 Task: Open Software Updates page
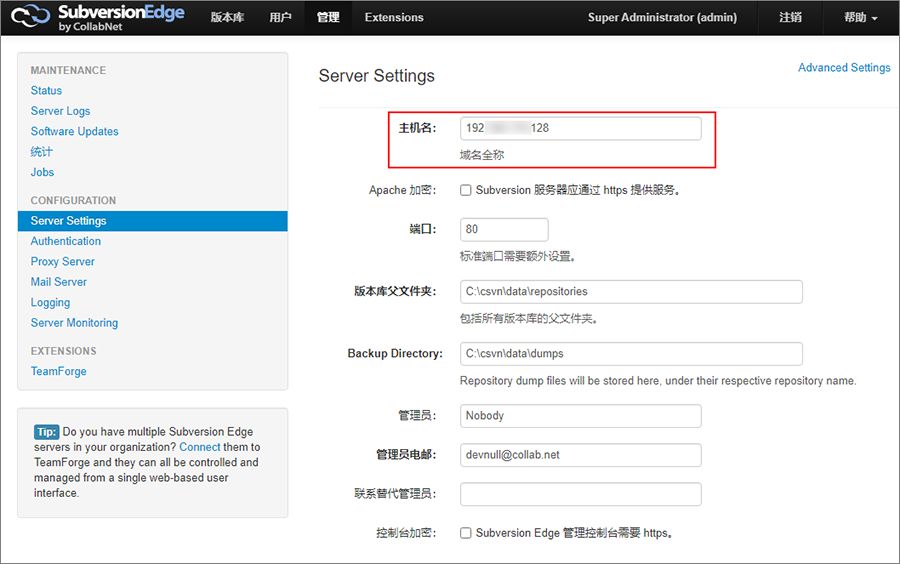(x=75, y=131)
